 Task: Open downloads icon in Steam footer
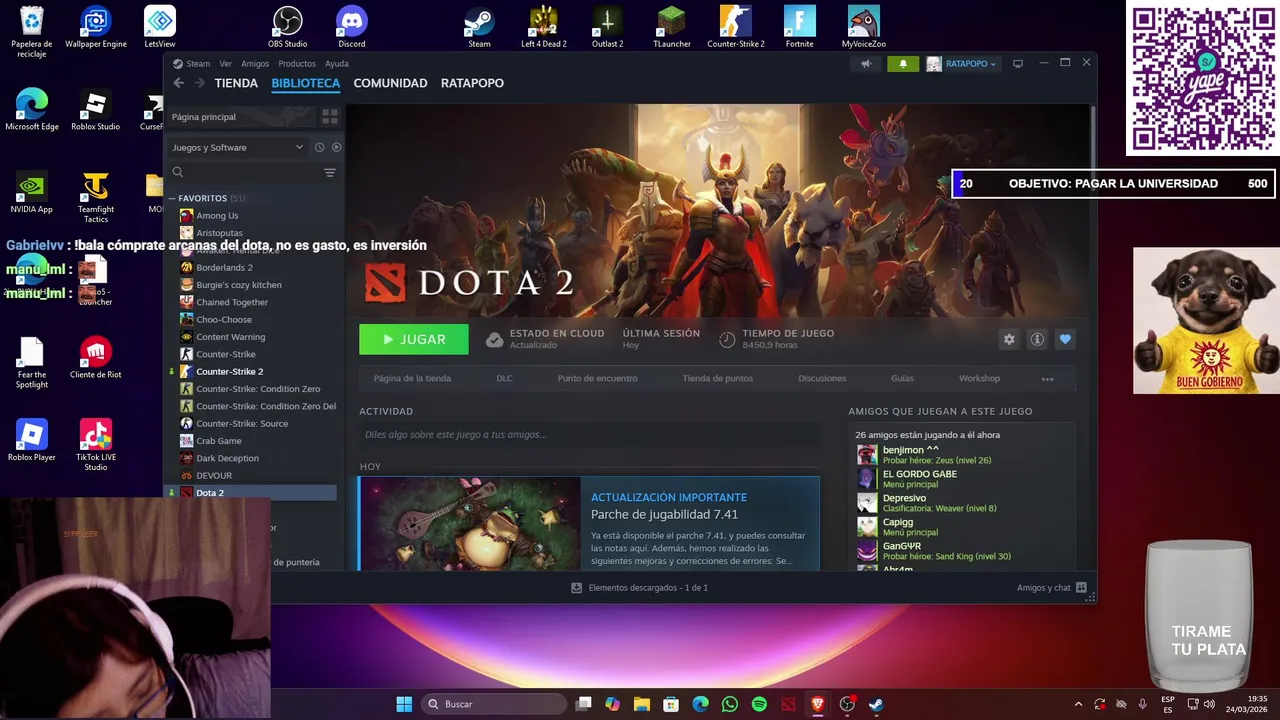[x=576, y=588]
